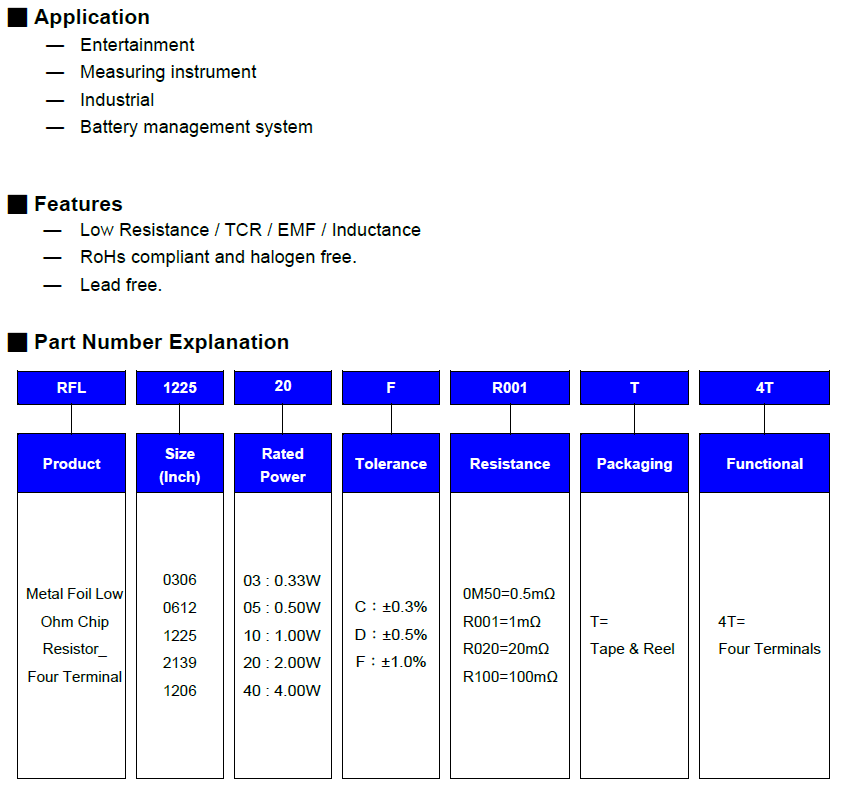Click the Battery management system list item

tap(196, 127)
